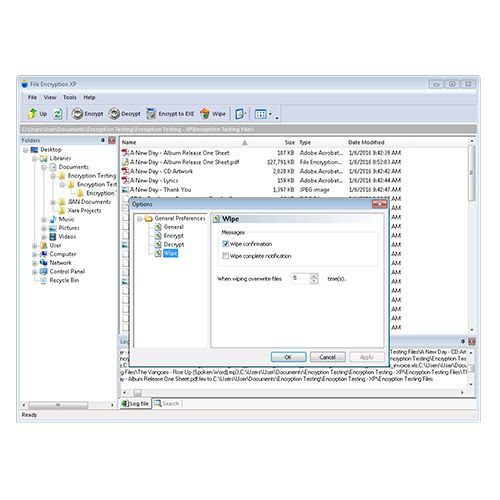Select file A New Day - CD Artwork
The image size is (500, 500).
[x=161, y=171]
